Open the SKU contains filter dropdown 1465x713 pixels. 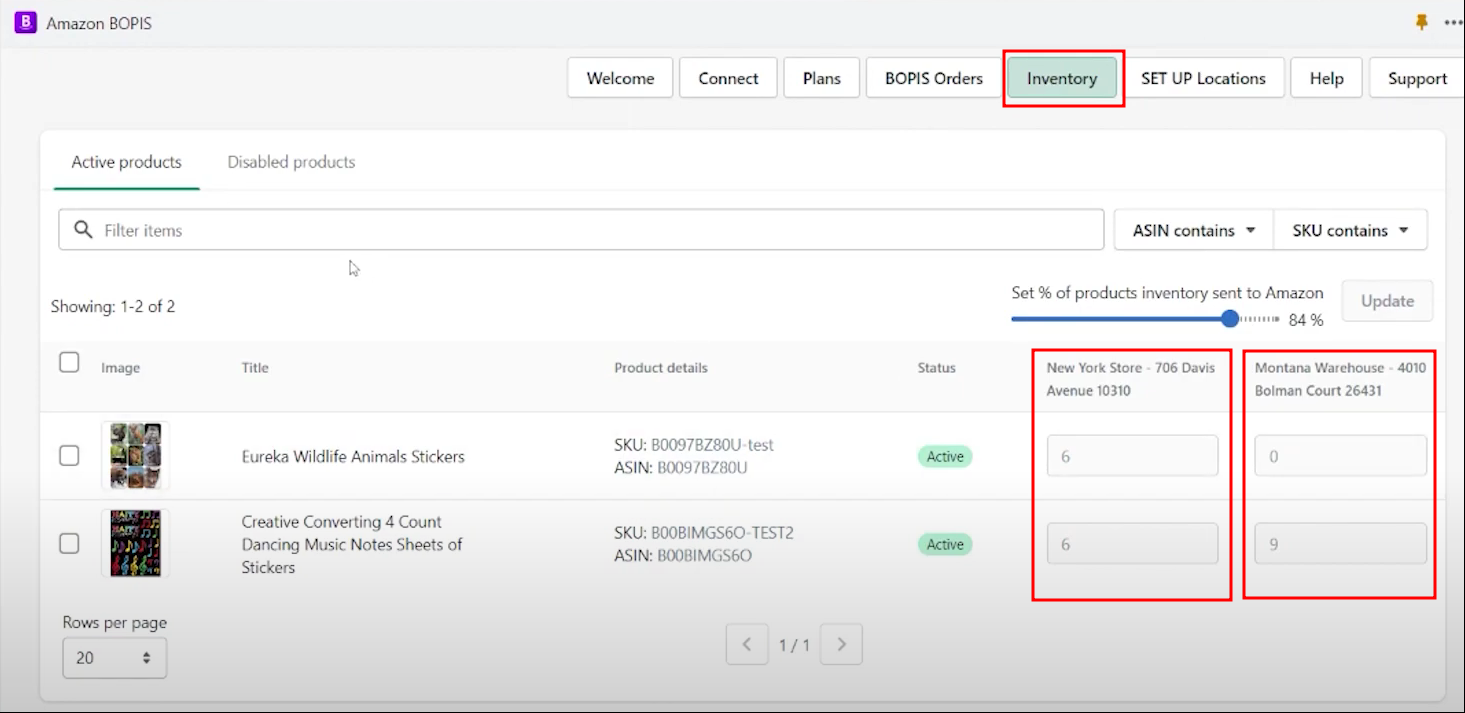coord(1350,230)
